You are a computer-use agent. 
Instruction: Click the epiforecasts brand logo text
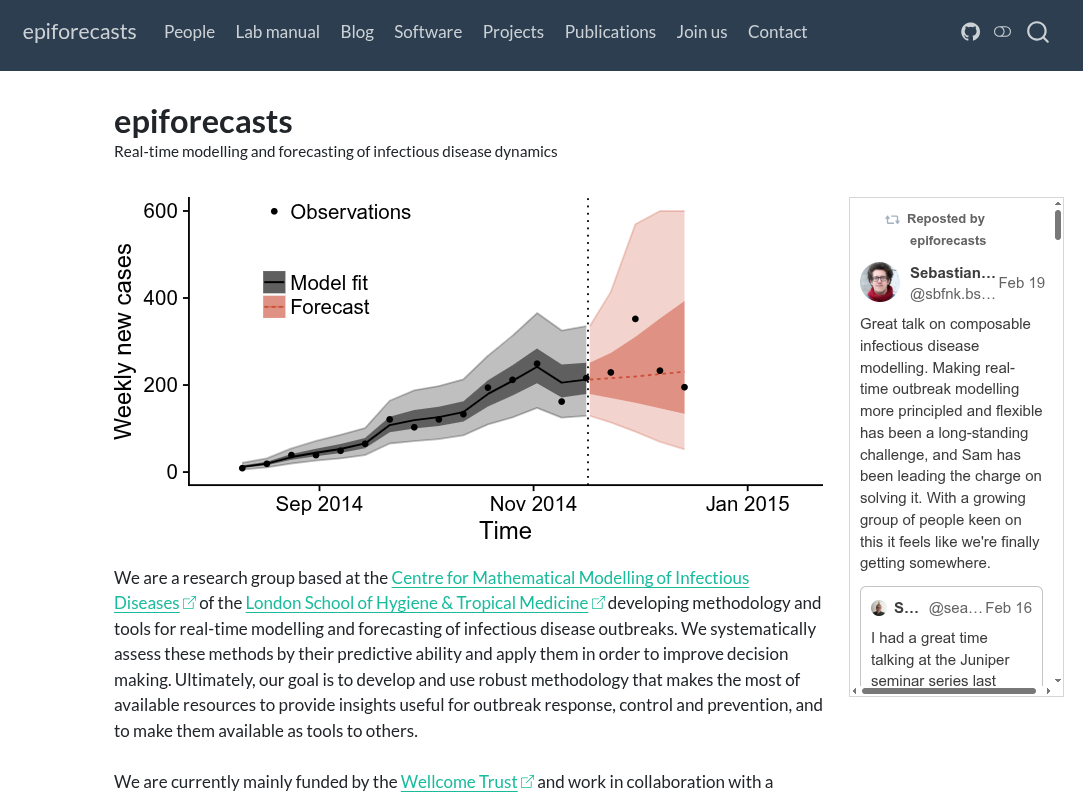coord(79,32)
